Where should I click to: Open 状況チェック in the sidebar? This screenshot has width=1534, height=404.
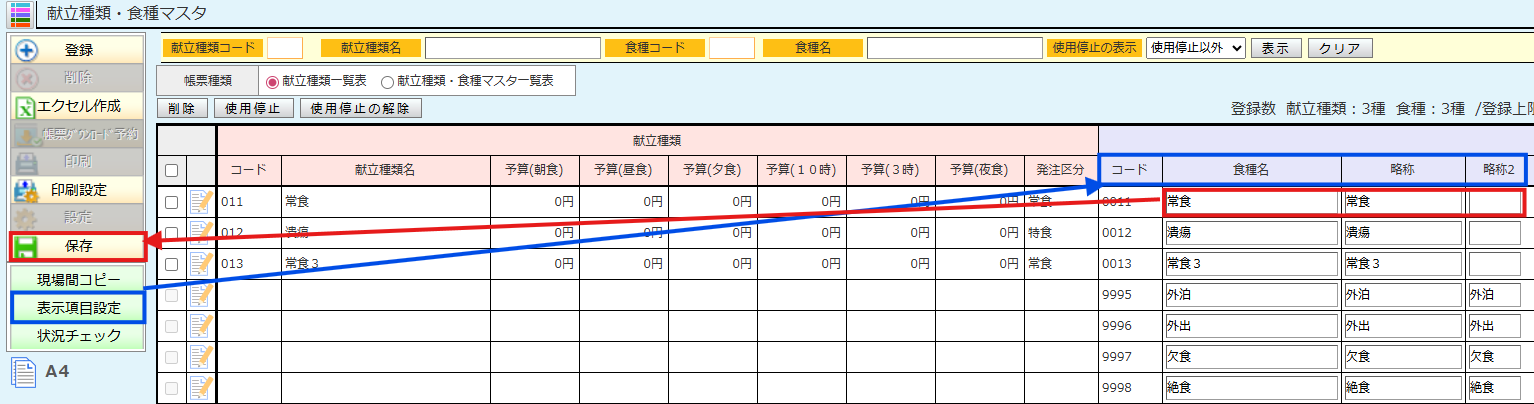78,335
